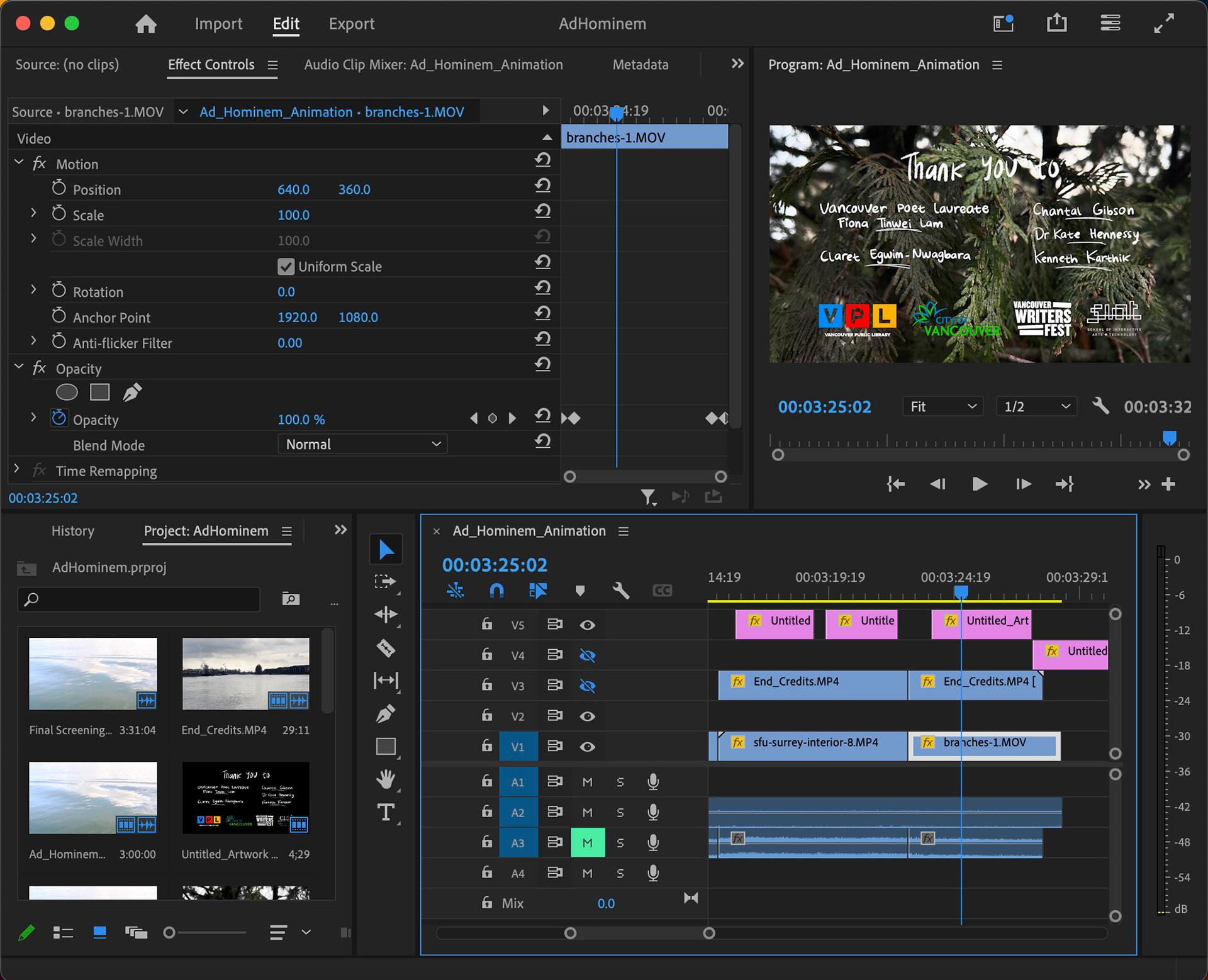Open the Export tab
The image size is (1208, 980).
click(352, 24)
